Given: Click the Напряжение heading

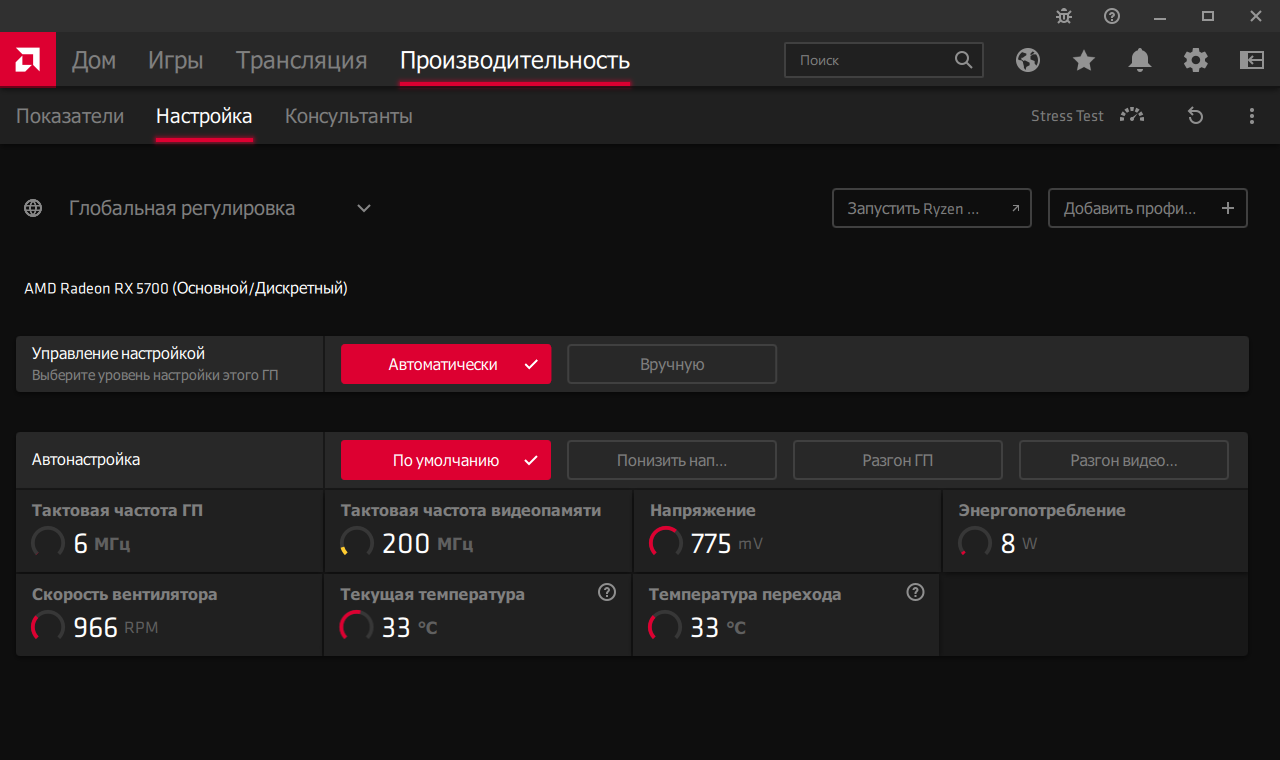Looking at the screenshot, I should (x=703, y=510).
